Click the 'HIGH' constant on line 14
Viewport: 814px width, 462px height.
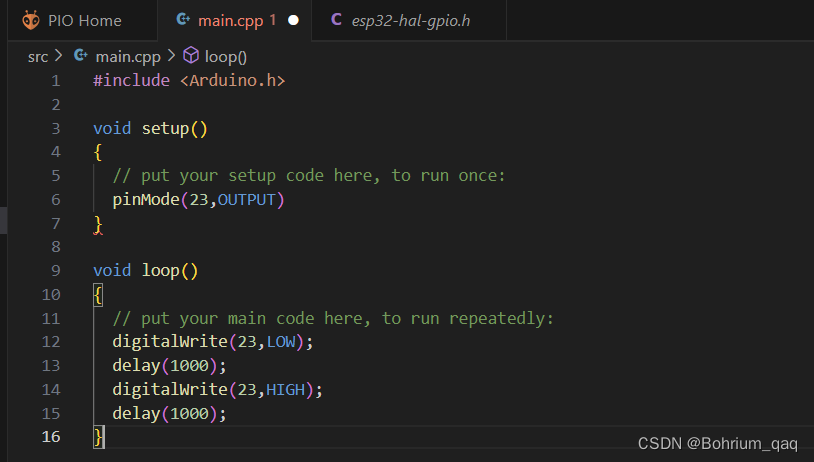(286, 389)
